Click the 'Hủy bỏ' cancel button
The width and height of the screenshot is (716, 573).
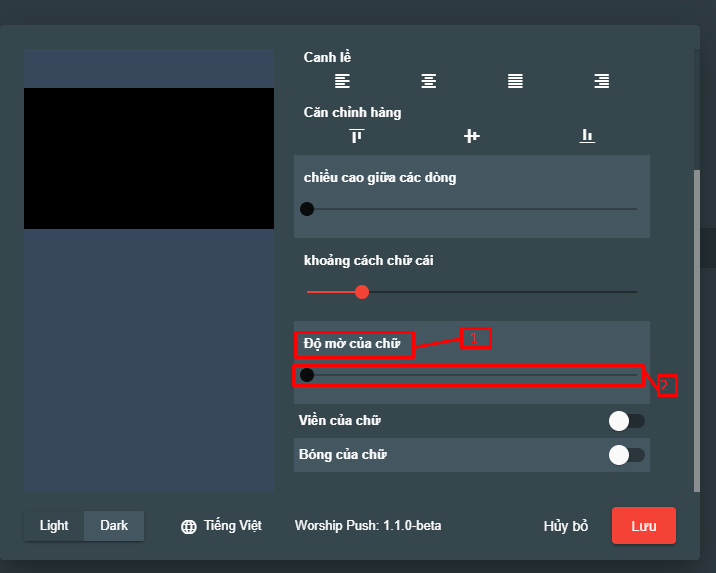pyautogui.click(x=566, y=526)
